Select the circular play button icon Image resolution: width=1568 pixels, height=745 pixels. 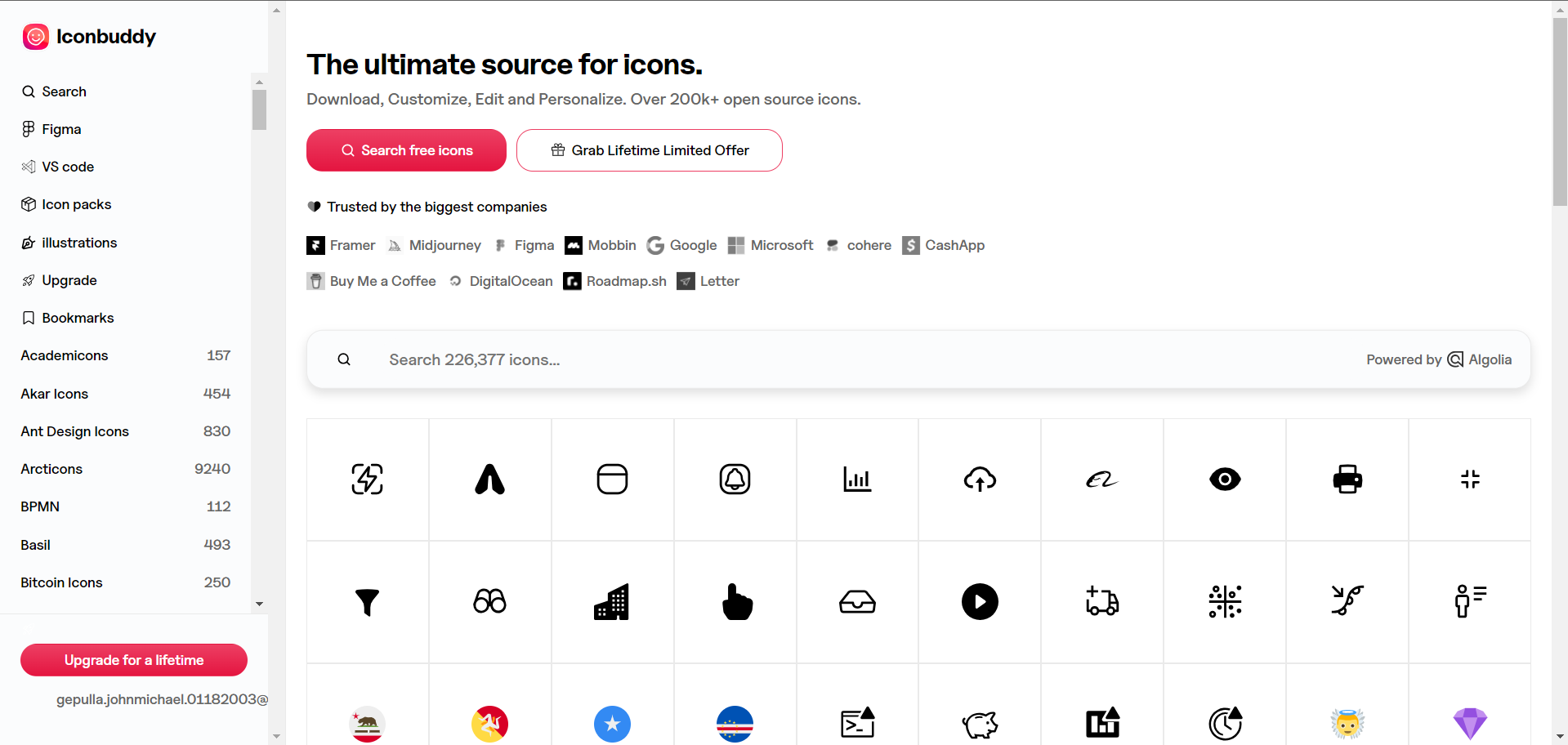coord(980,602)
